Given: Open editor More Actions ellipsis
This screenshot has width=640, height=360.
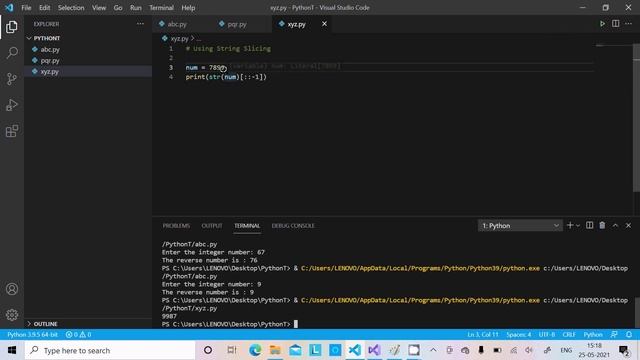Looking at the screenshot, I should tap(629, 24).
